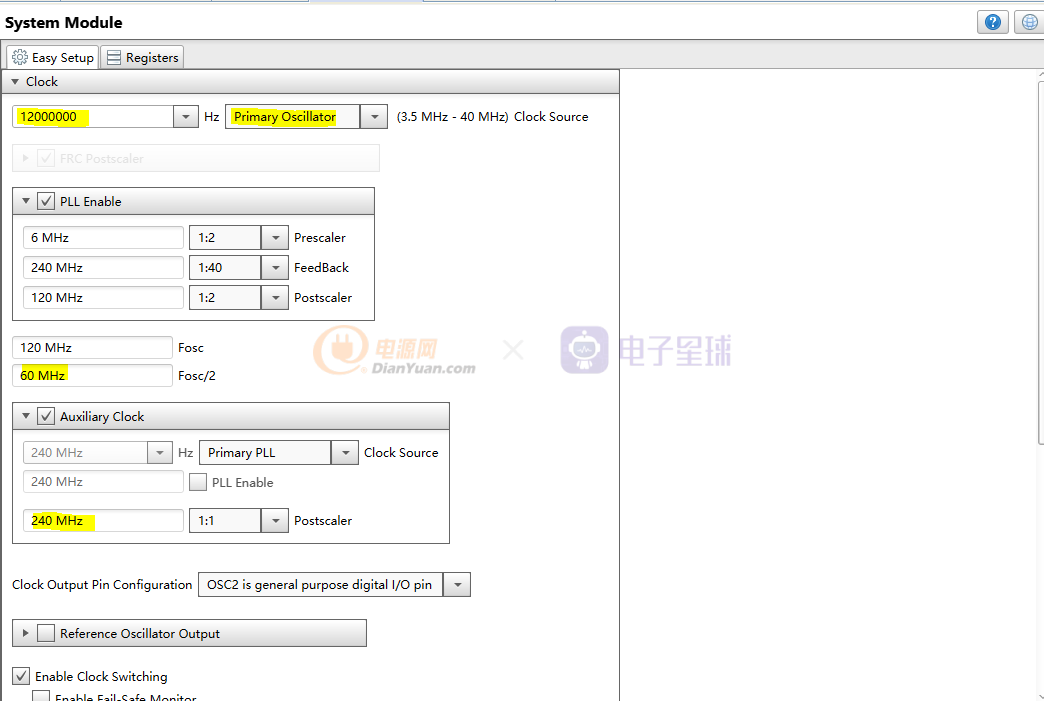Open the Auxiliary Clock 1:1 Postscaler dropdown
This screenshot has height=701, width=1044.
(274, 521)
